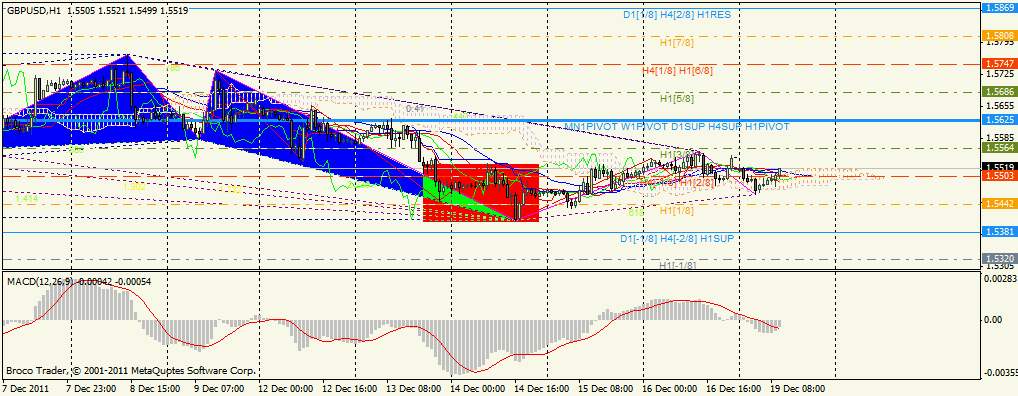Click the H1[7/8] level label
The width and height of the screenshot is (1018, 396).
tap(677, 42)
